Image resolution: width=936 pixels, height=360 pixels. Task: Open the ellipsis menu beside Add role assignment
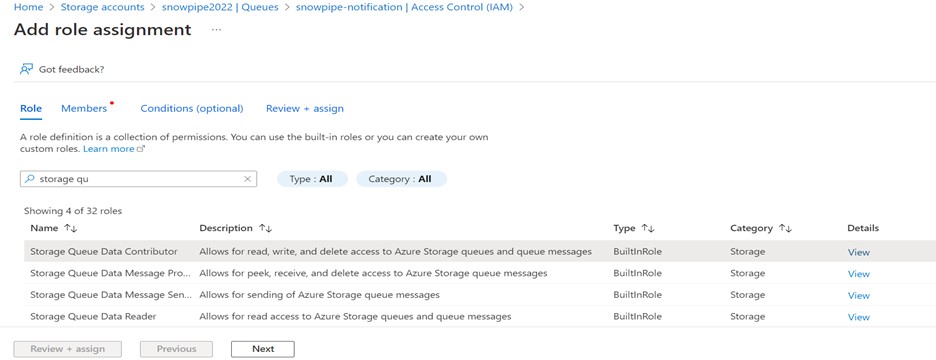216,30
